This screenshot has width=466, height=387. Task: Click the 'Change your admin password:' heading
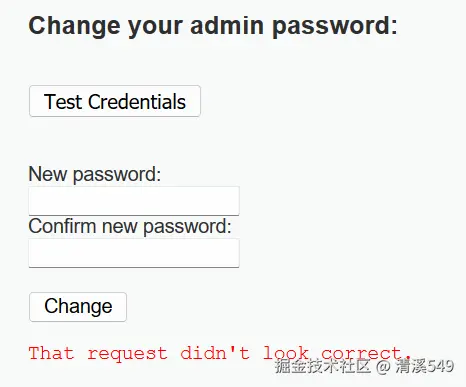point(213,26)
